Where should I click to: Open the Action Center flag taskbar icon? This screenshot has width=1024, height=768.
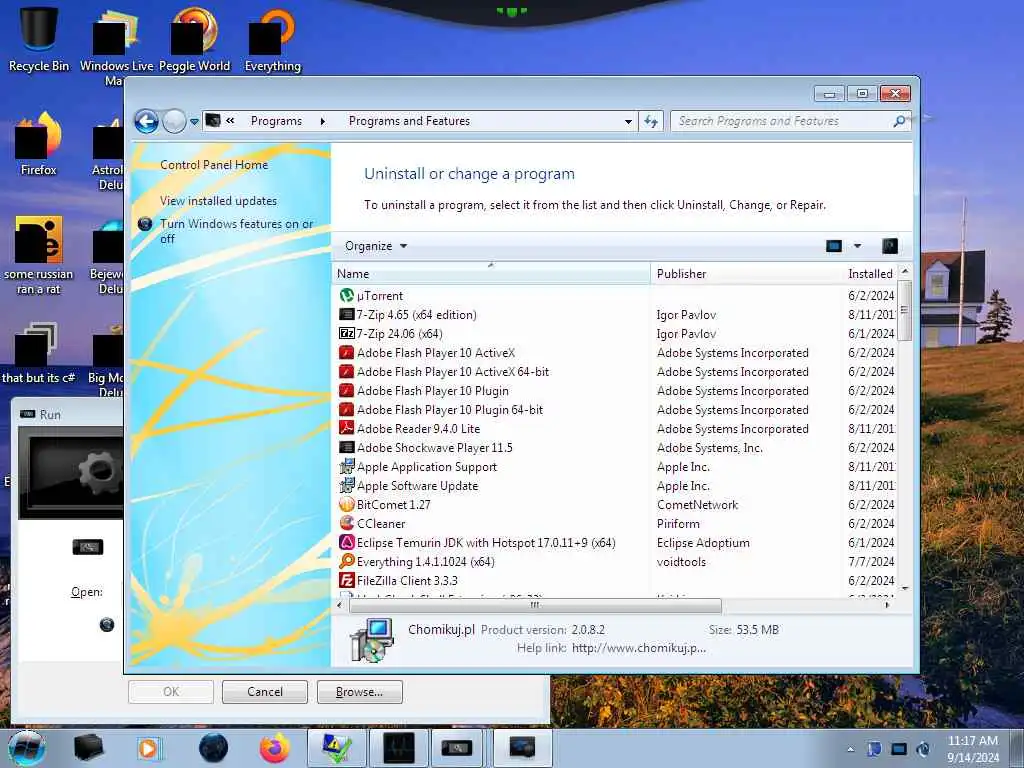[x=874, y=749]
